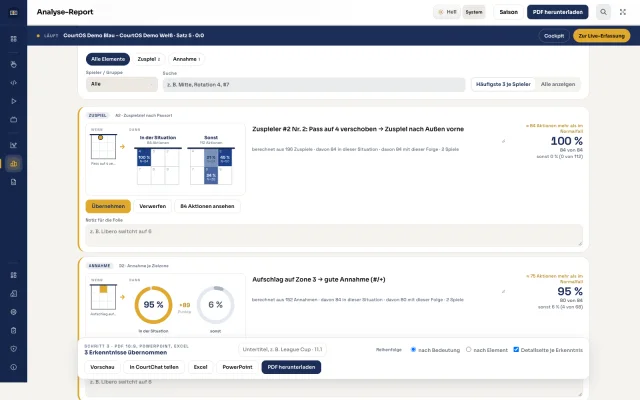Uncheck 'Detailseite je Erkenntnis' checkbox
This screenshot has width=640, height=400.
point(516,350)
